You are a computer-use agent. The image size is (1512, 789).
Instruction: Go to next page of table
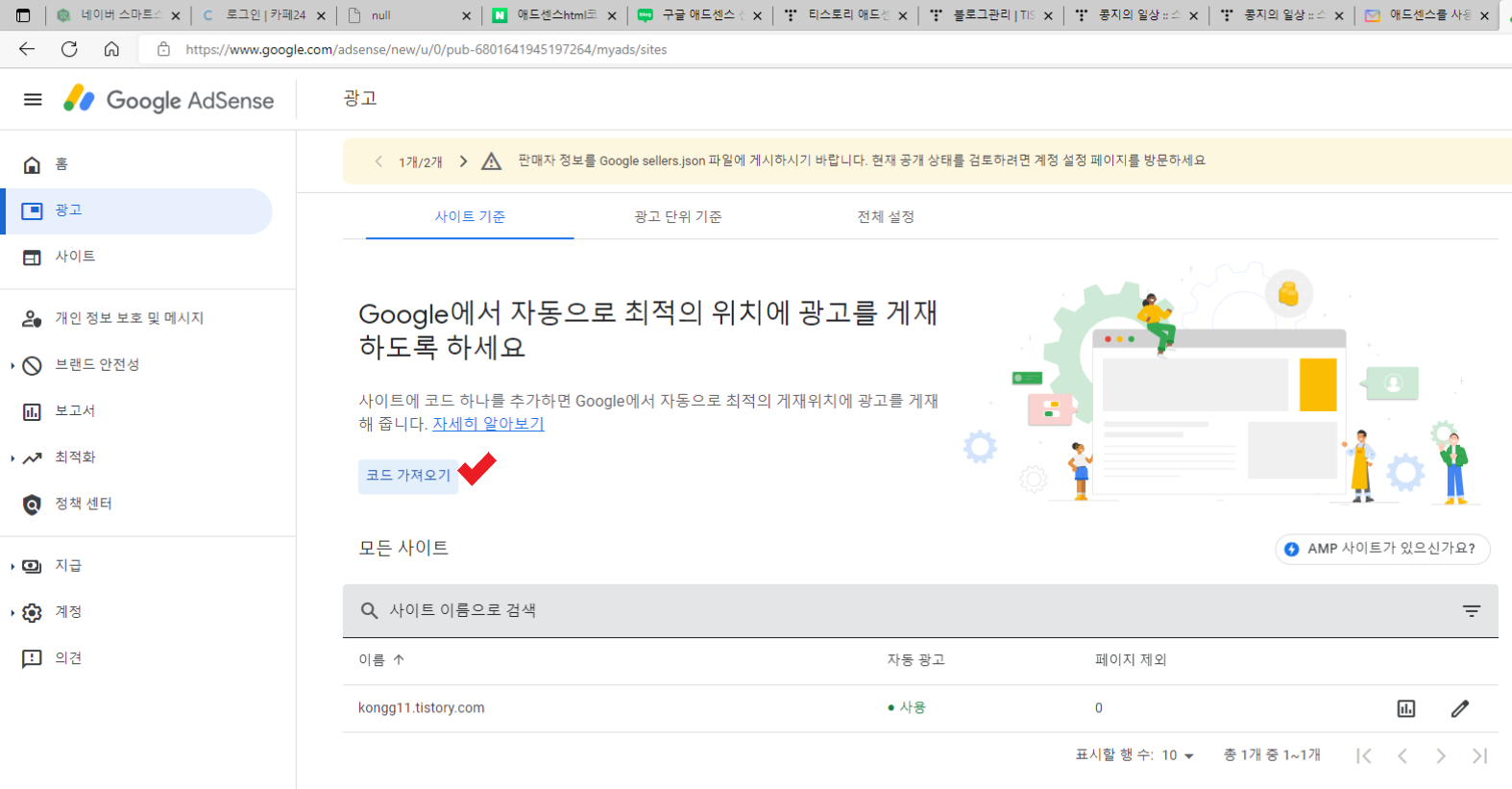click(x=1441, y=756)
